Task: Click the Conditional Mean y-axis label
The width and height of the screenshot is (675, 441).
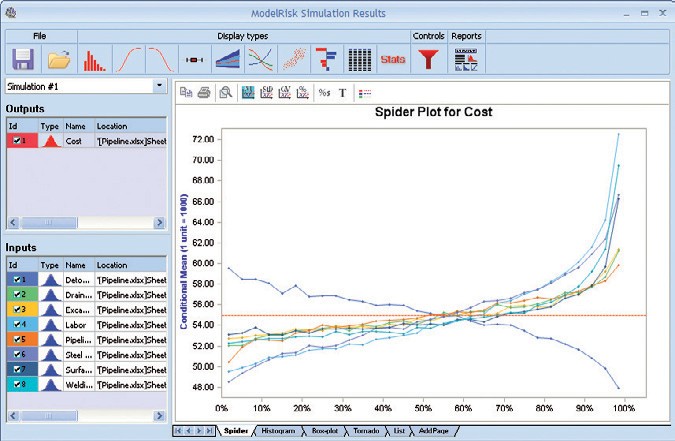Action: click(184, 261)
